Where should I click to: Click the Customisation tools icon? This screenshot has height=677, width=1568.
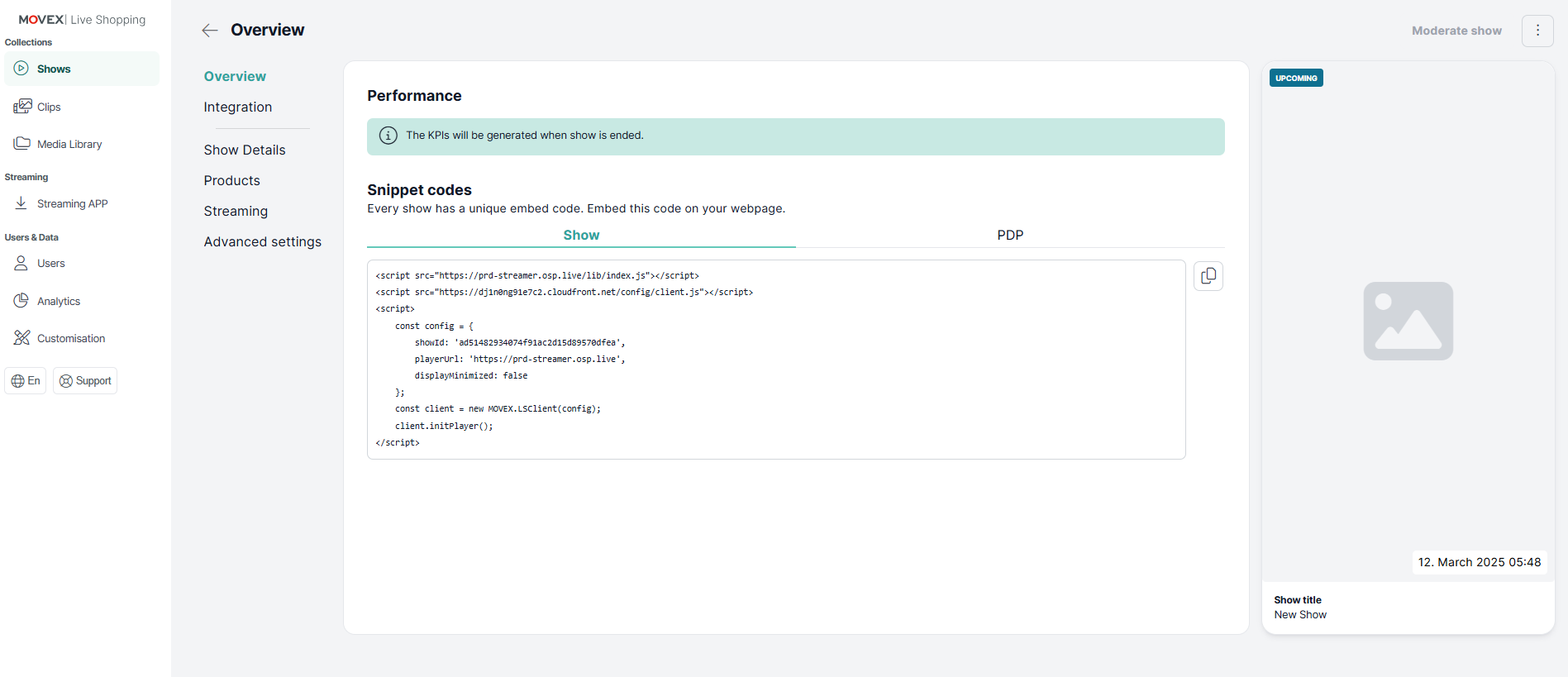[21, 338]
